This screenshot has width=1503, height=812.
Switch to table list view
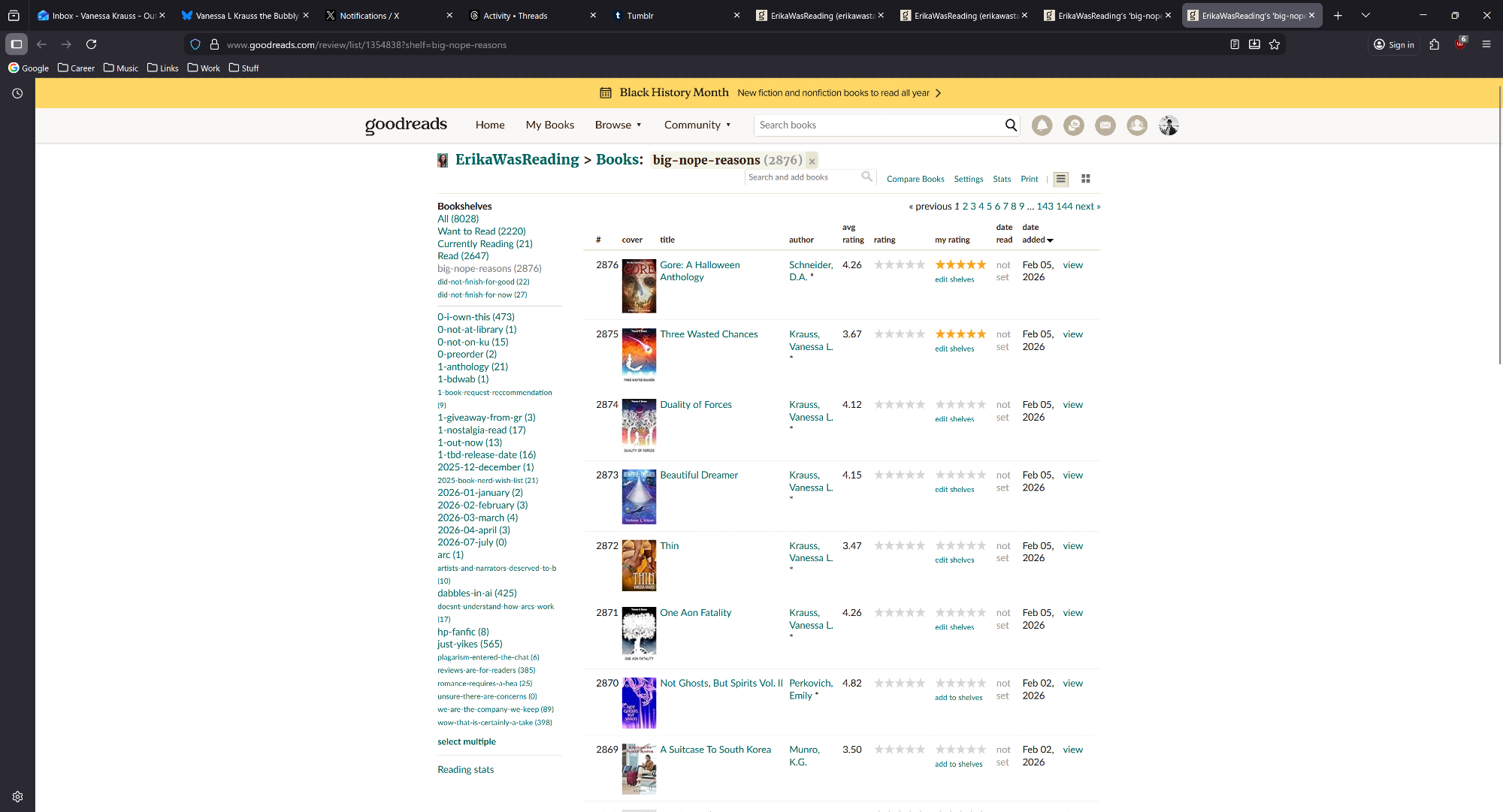pyautogui.click(x=1060, y=179)
